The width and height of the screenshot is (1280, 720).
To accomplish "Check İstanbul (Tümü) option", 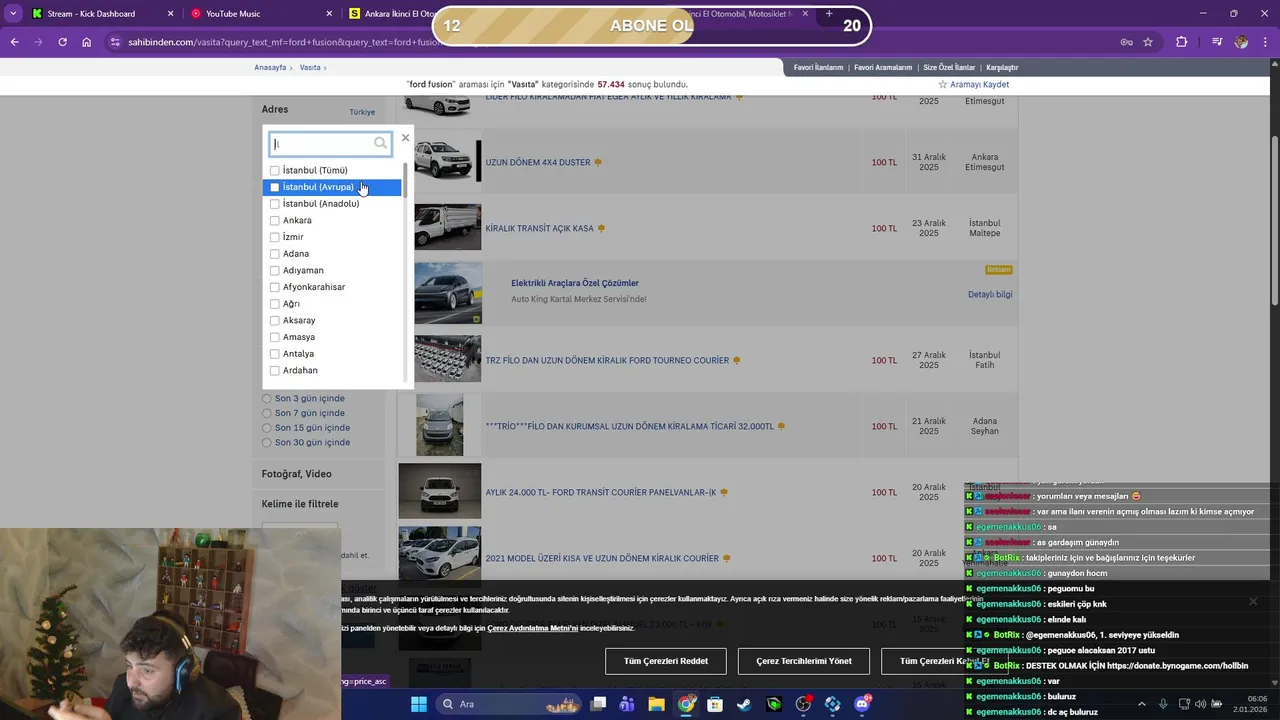I will coord(275,170).
